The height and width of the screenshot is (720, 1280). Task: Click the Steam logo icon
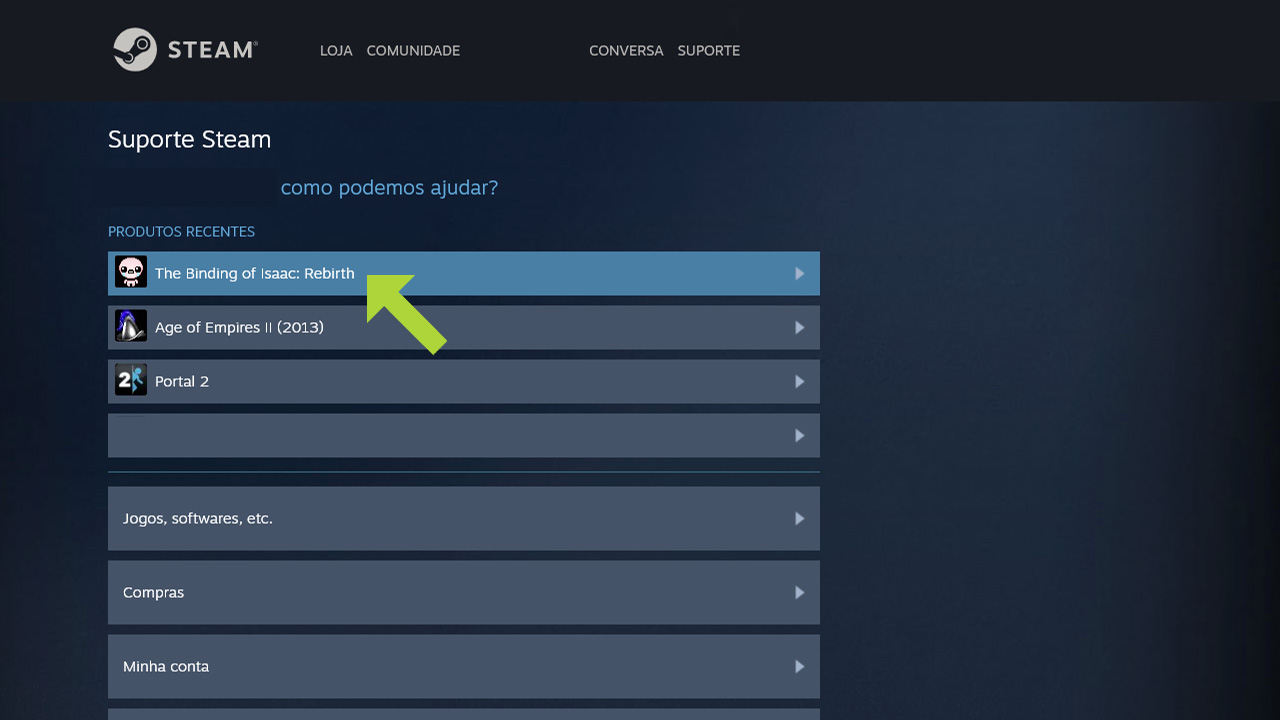coord(135,49)
